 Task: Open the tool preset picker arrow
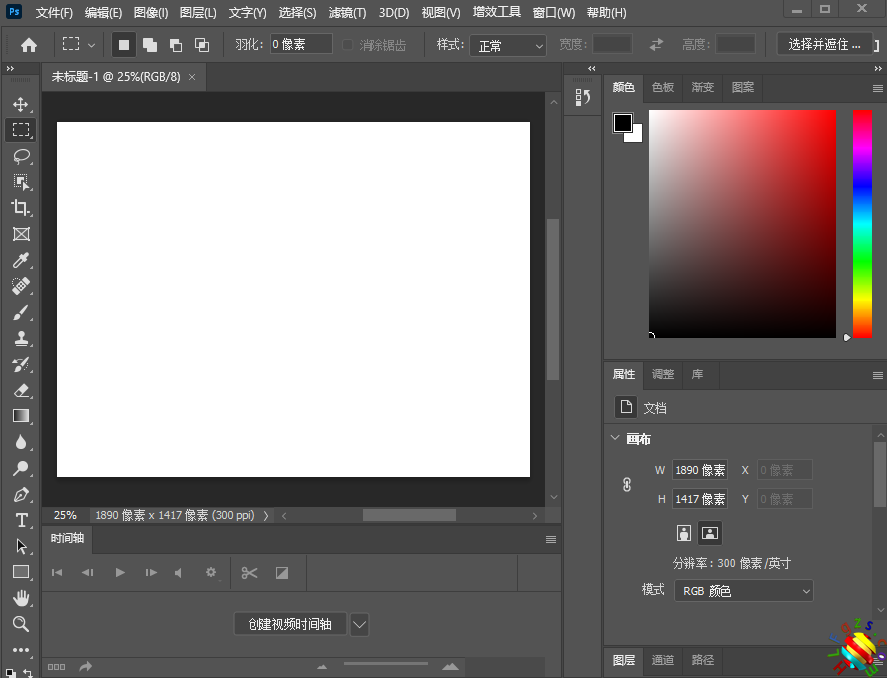click(x=91, y=45)
